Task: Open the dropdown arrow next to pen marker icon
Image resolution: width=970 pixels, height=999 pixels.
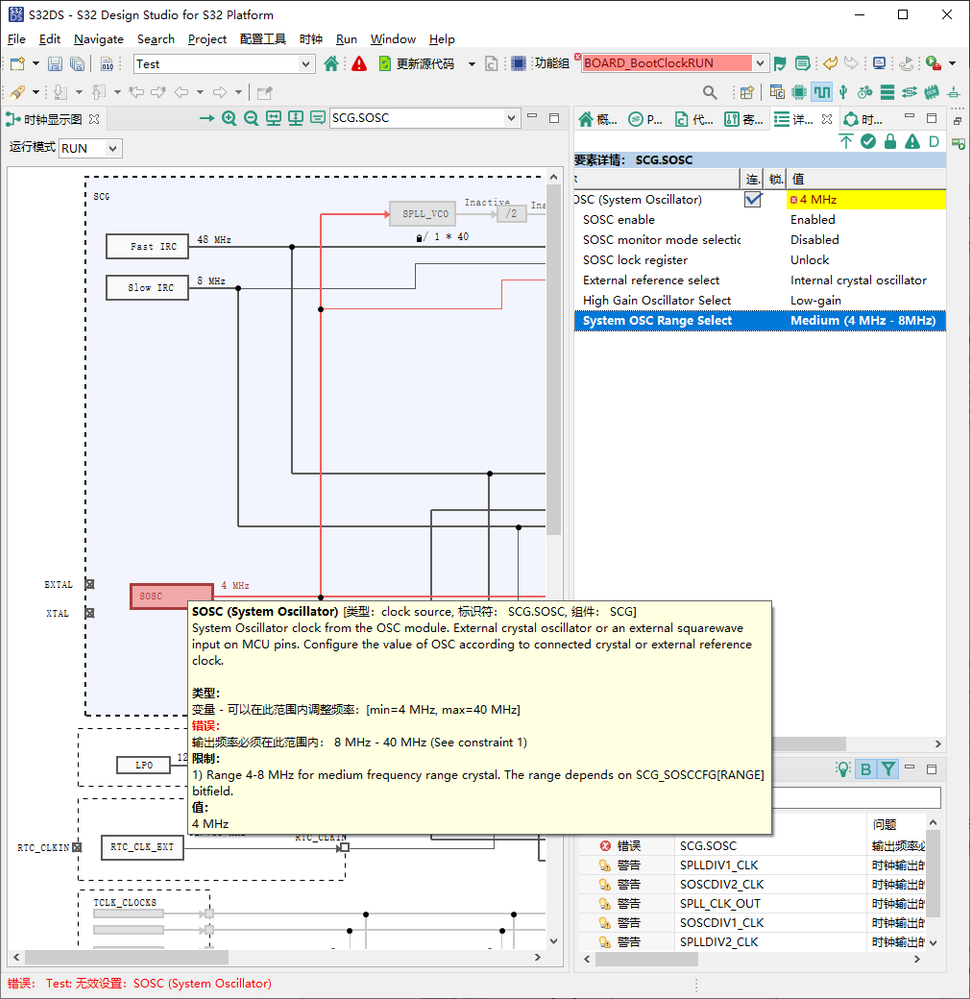Action: point(36,92)
